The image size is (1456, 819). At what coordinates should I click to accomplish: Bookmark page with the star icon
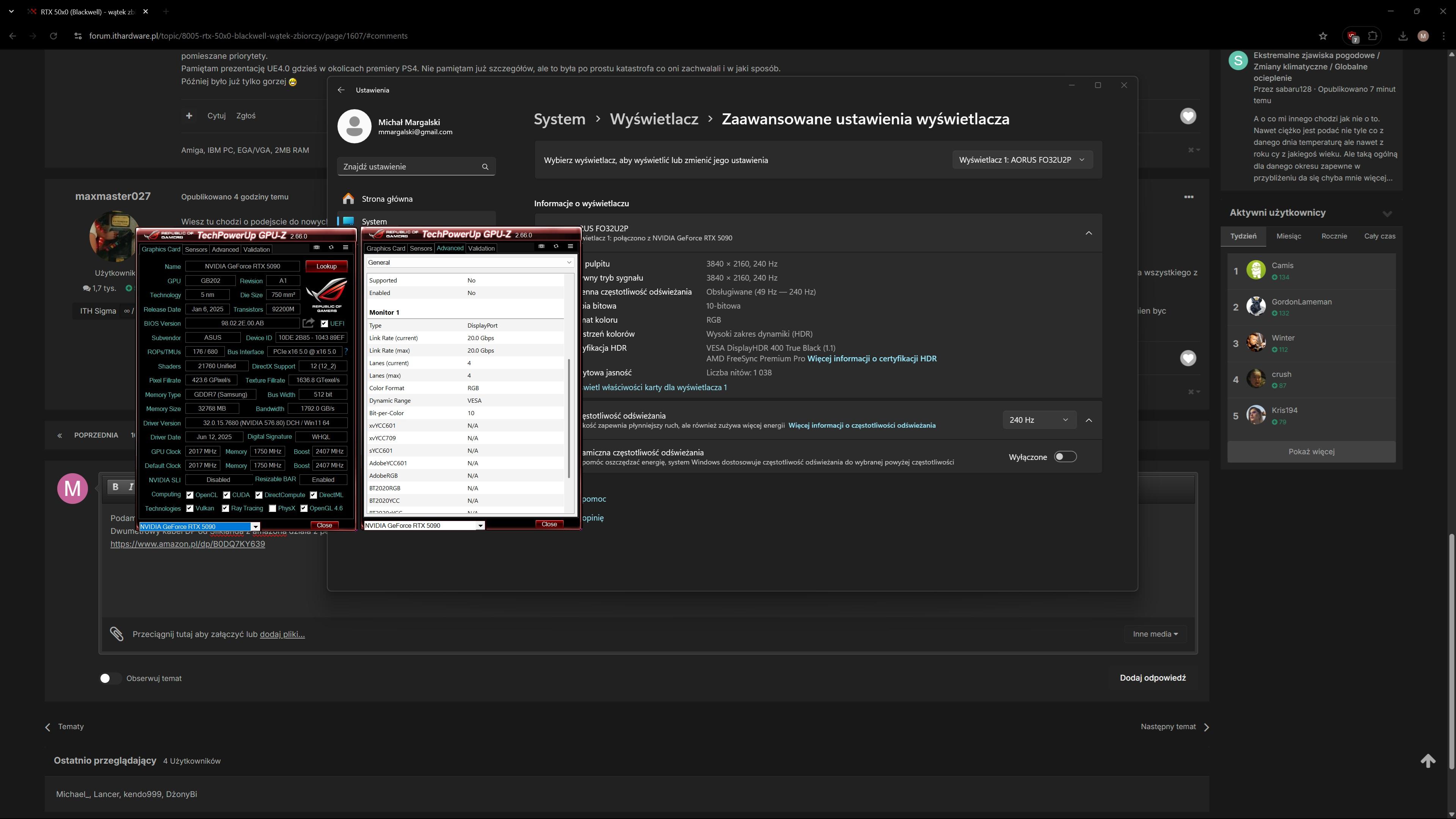(1323, 36)
